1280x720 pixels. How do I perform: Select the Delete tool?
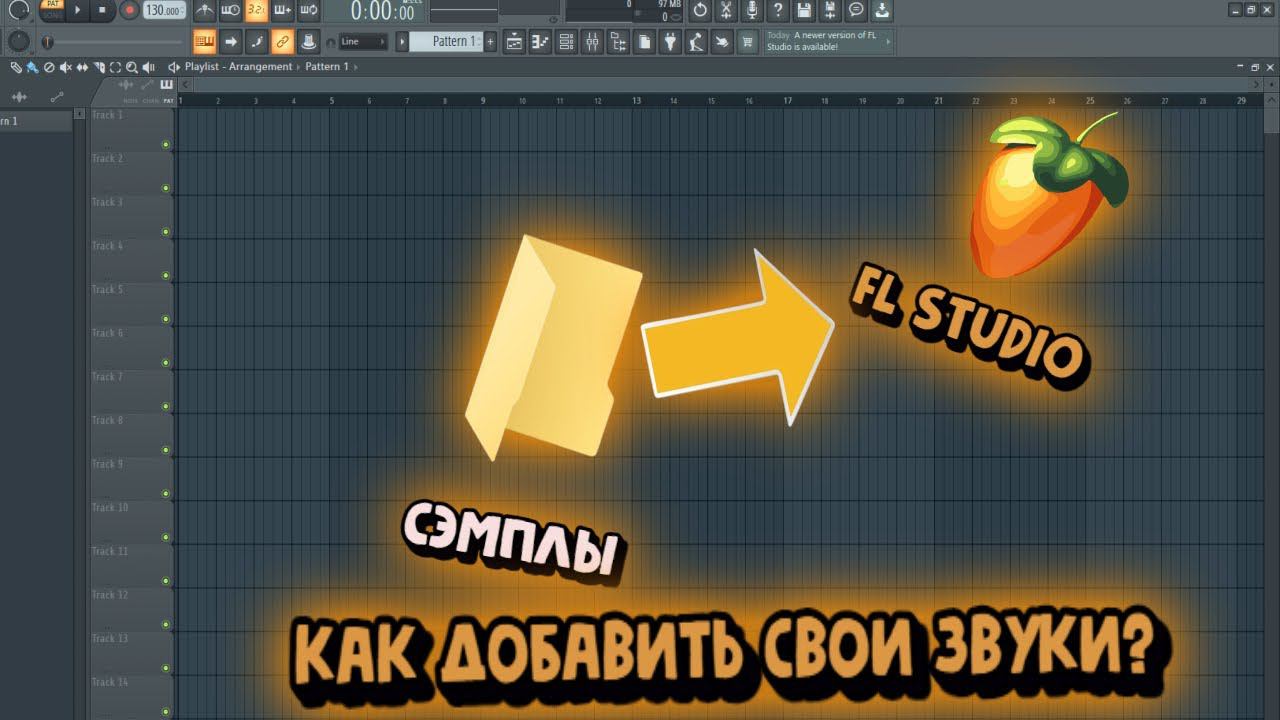49,67
